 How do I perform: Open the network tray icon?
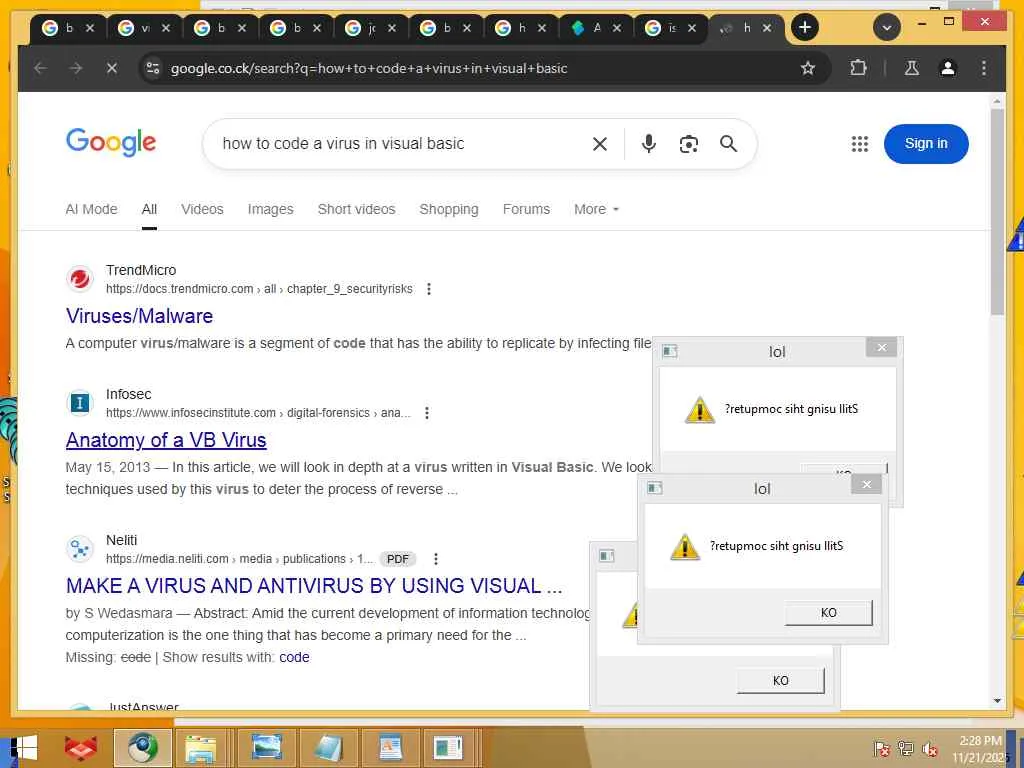click(x=905, y=749)
